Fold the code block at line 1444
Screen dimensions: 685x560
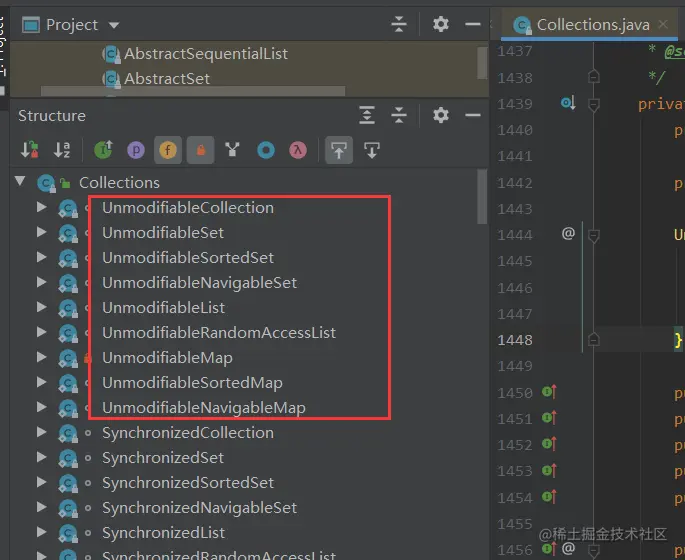click(x=593, y=236)
